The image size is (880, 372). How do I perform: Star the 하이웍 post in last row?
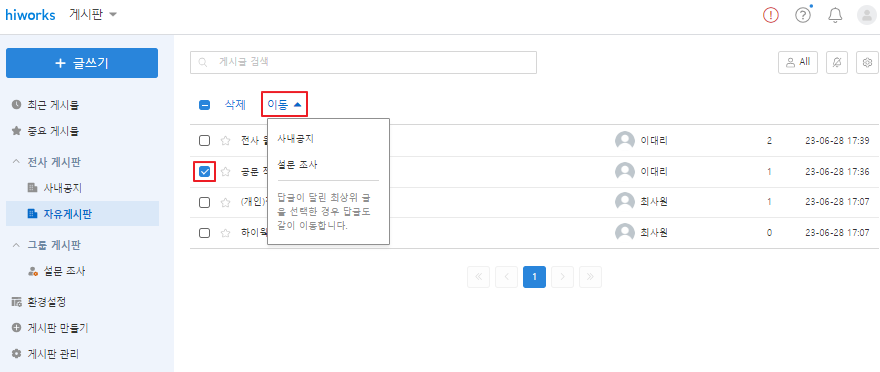[226, 233]
